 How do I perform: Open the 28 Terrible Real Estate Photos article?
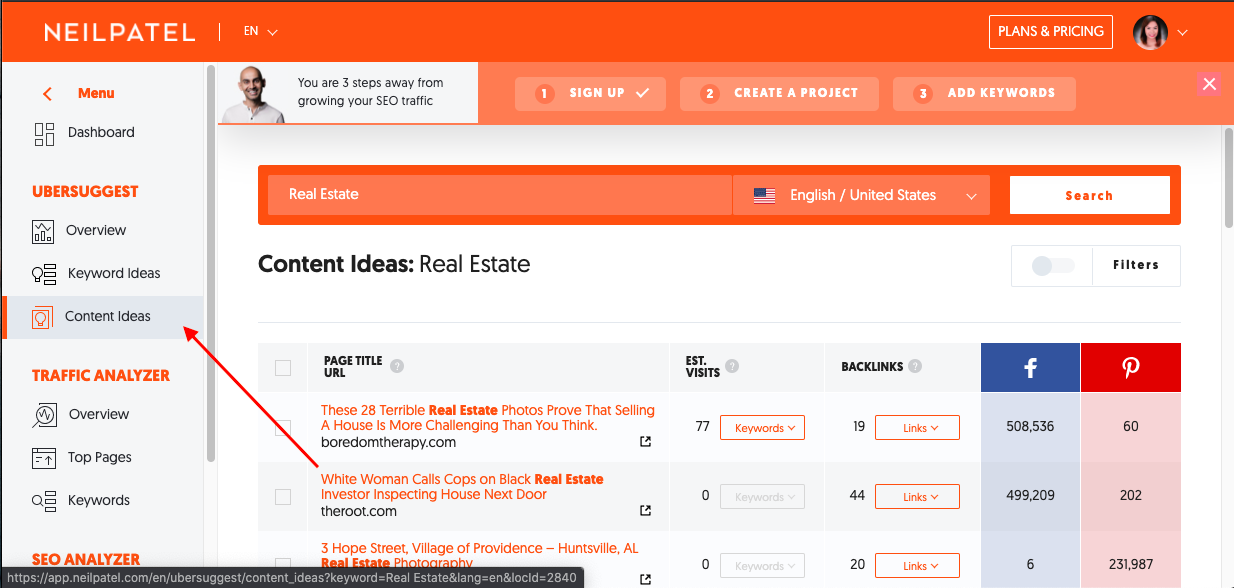pos(488,418)
